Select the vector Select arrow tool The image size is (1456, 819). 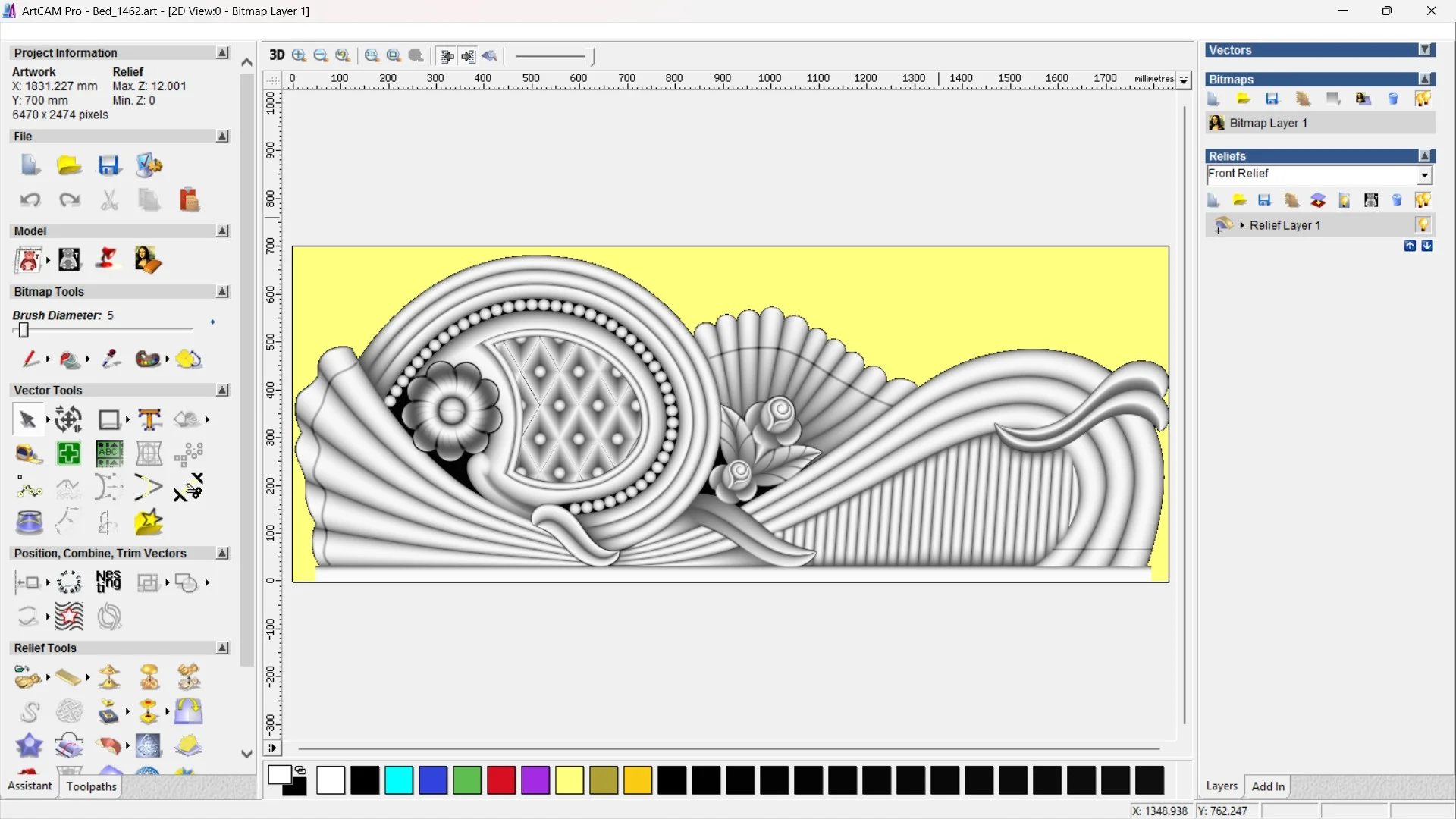[x=27, y=419]
